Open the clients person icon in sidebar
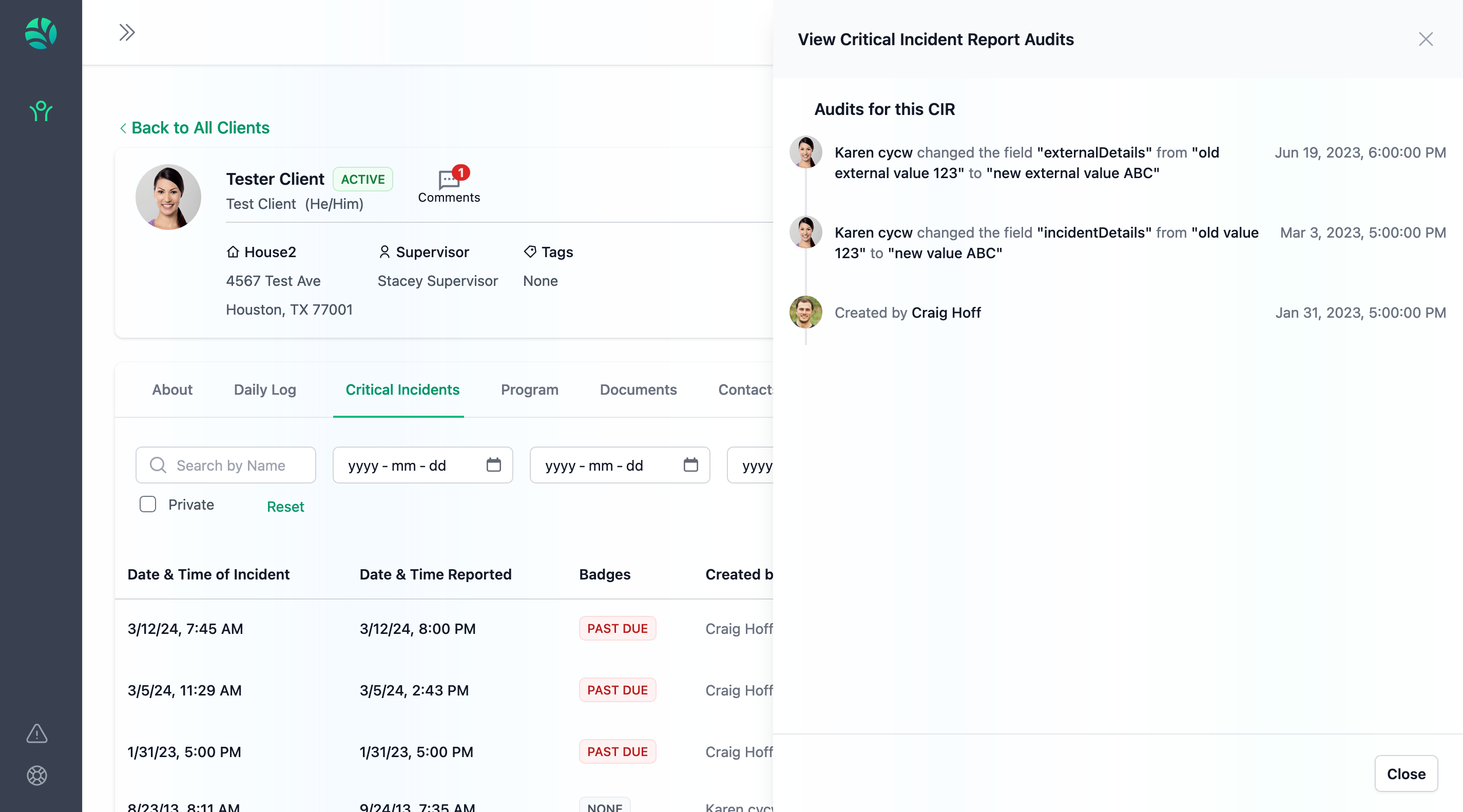The width and height of the screenshot is (1463, 812). [x=41, y=111]
